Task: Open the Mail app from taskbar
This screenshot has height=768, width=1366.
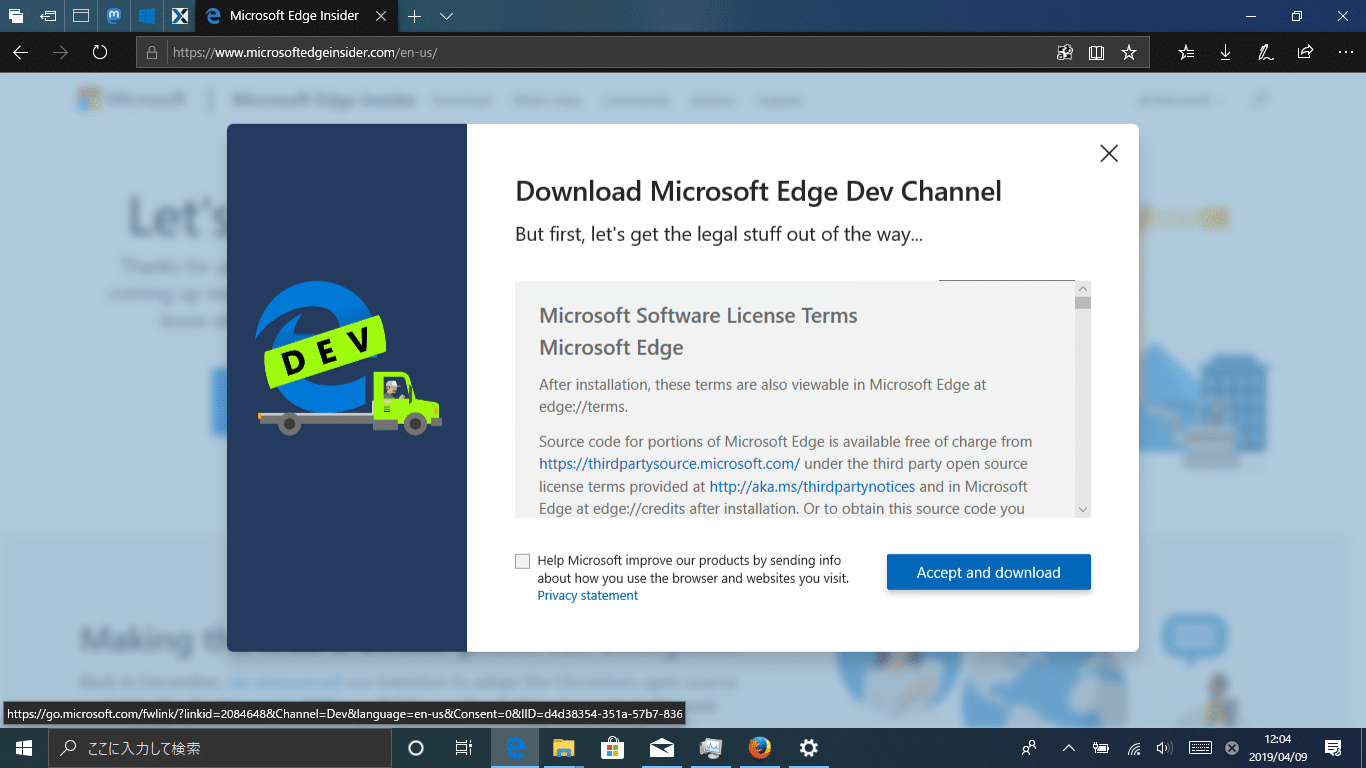Action: coord(662,748)
